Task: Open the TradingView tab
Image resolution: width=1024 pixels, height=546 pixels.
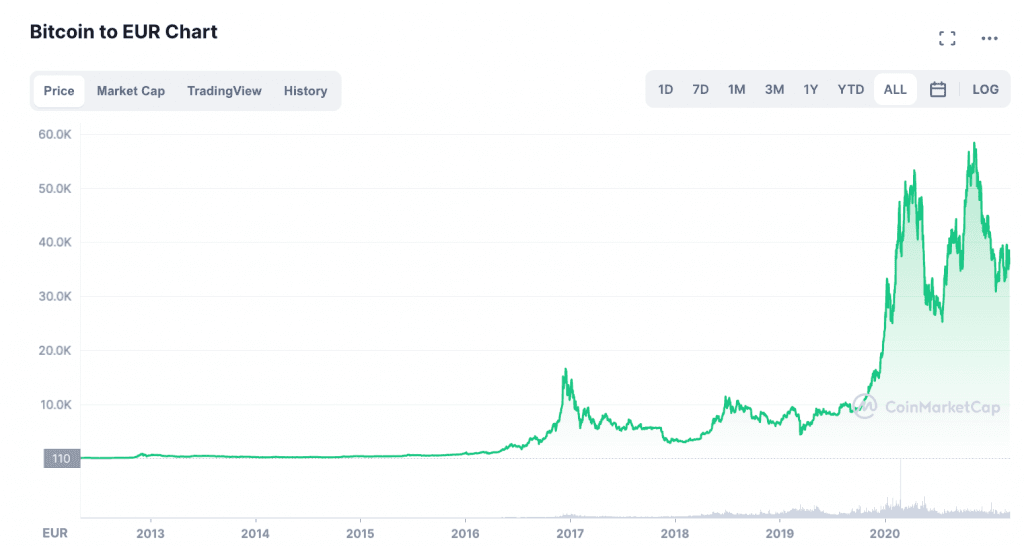Action: tap(224, 91)
